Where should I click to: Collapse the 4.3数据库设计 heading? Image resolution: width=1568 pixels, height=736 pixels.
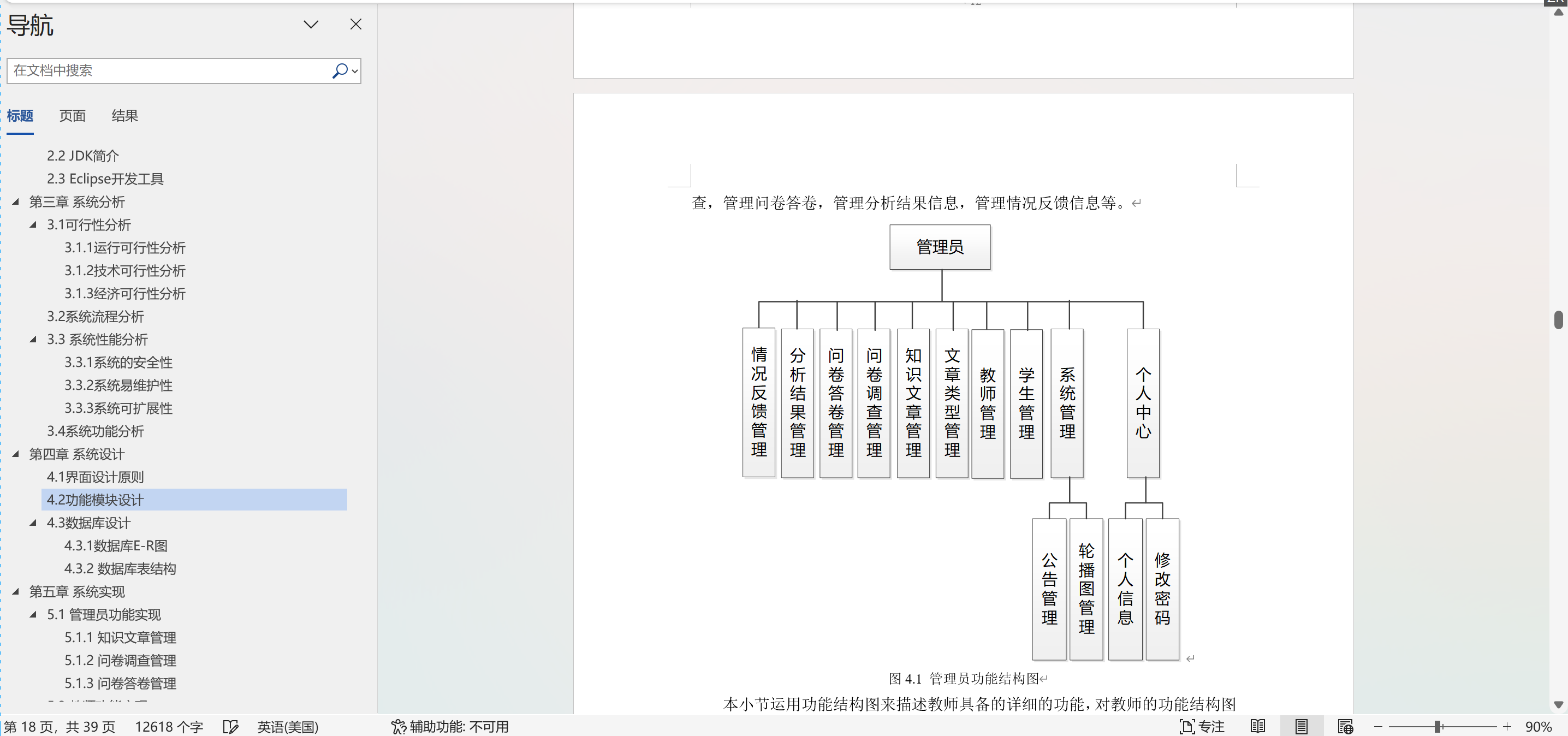tap(33, 523)
